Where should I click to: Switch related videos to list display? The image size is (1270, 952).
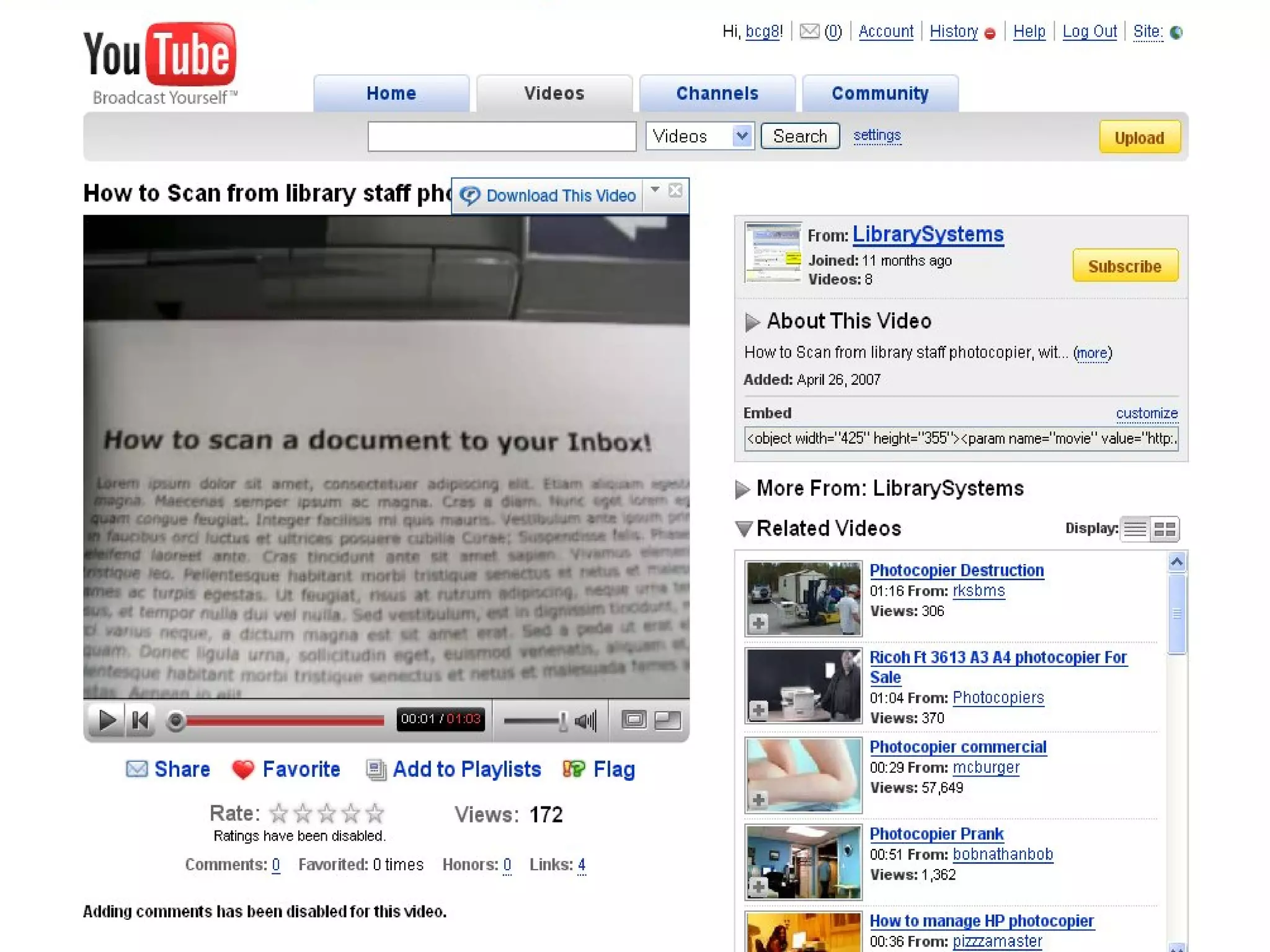[1135, 529]
